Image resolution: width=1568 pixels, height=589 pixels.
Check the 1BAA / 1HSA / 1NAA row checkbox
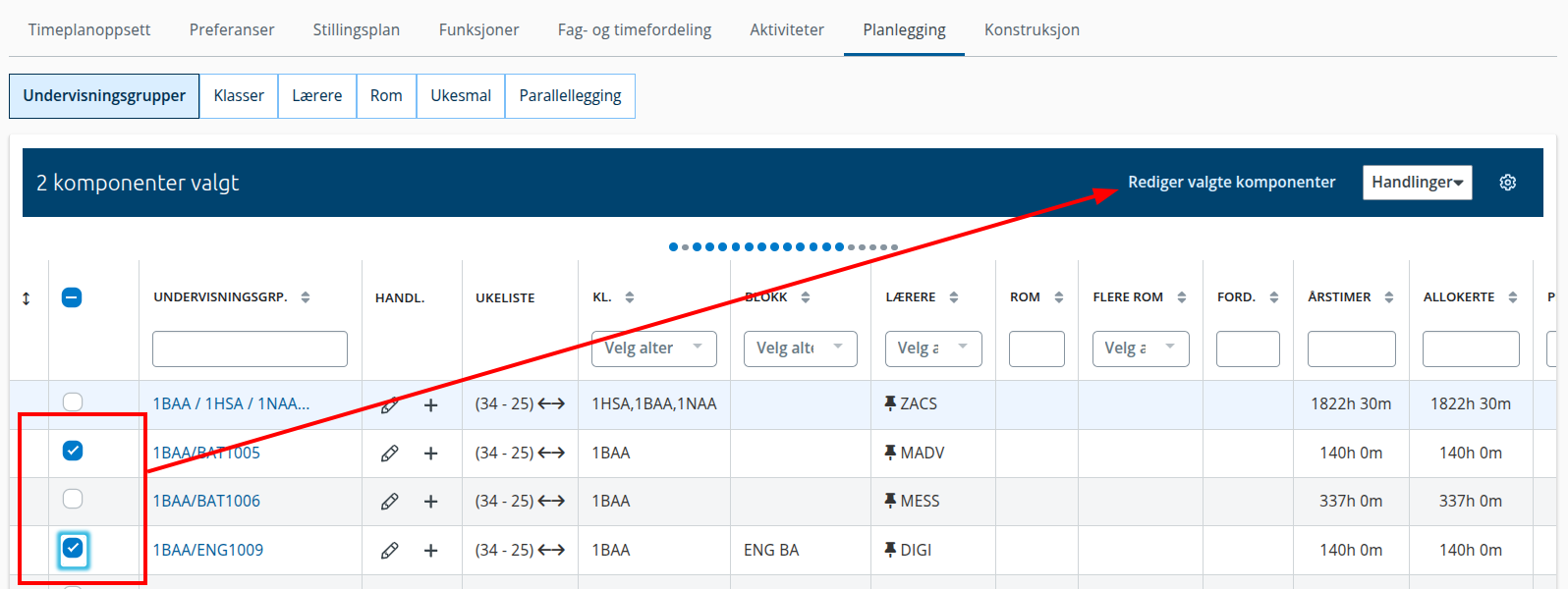pos(73,402)
